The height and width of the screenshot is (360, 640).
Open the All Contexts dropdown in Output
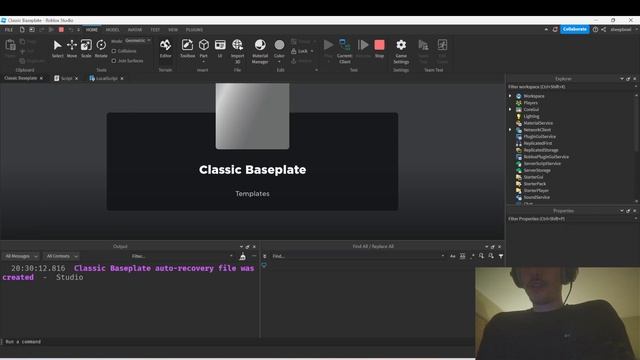[x=61, y=256]
